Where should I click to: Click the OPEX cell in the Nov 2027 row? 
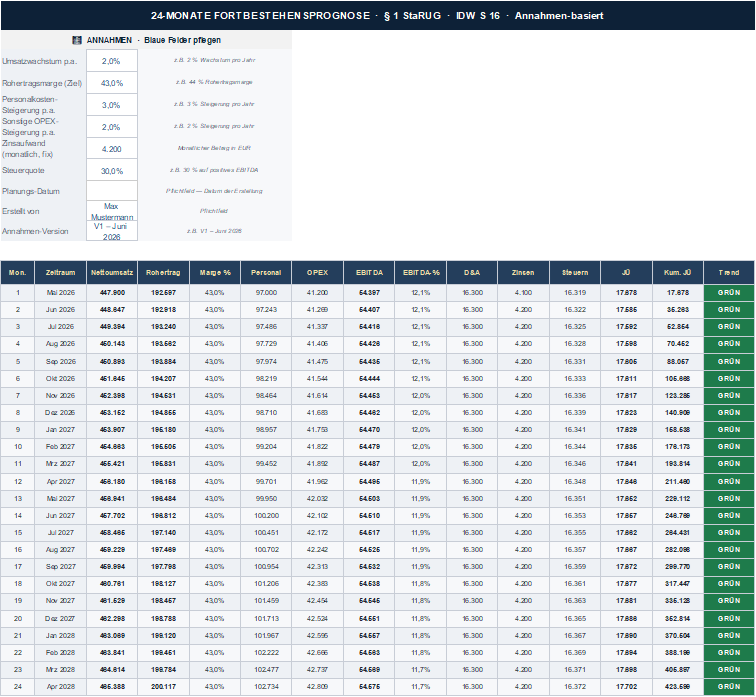point(318,601)
